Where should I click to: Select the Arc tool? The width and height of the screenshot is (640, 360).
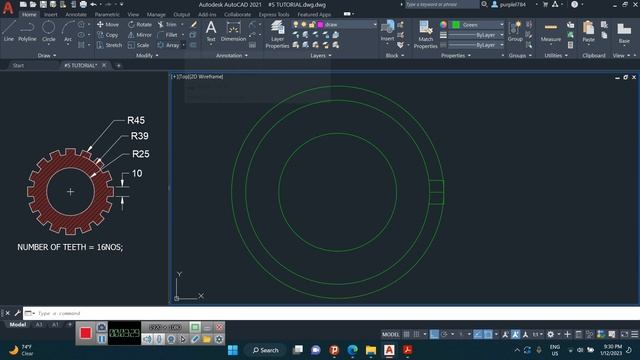click(68, 31)
